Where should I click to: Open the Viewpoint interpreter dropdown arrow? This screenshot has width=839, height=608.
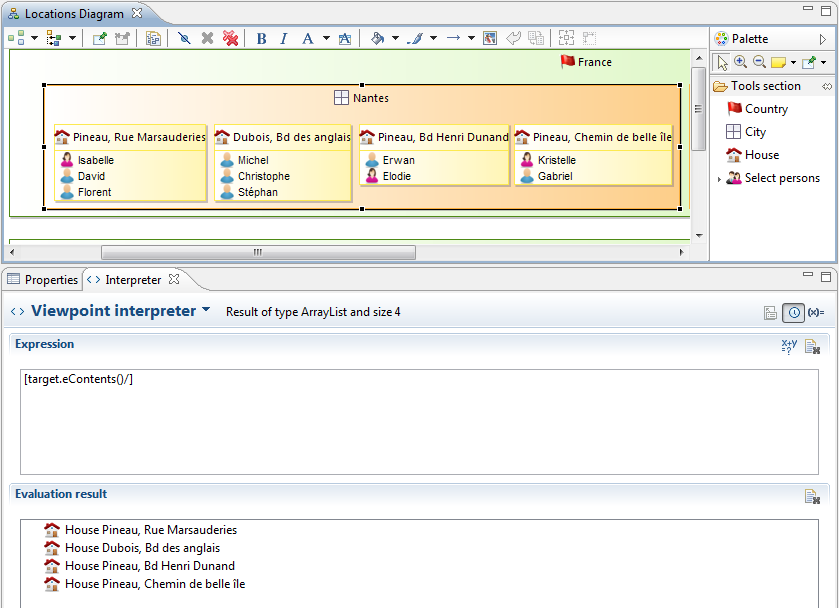(206, 310)
